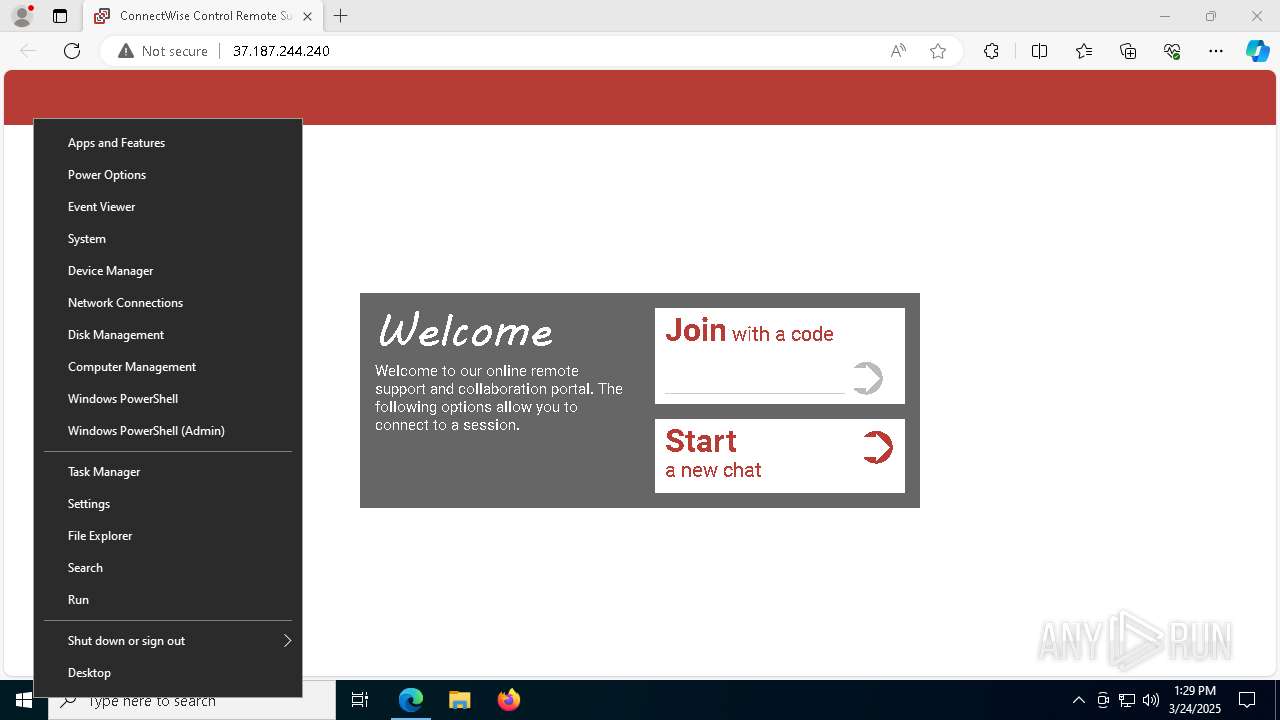Click the join code input field

pyautogui.click(x=754, y=380)
